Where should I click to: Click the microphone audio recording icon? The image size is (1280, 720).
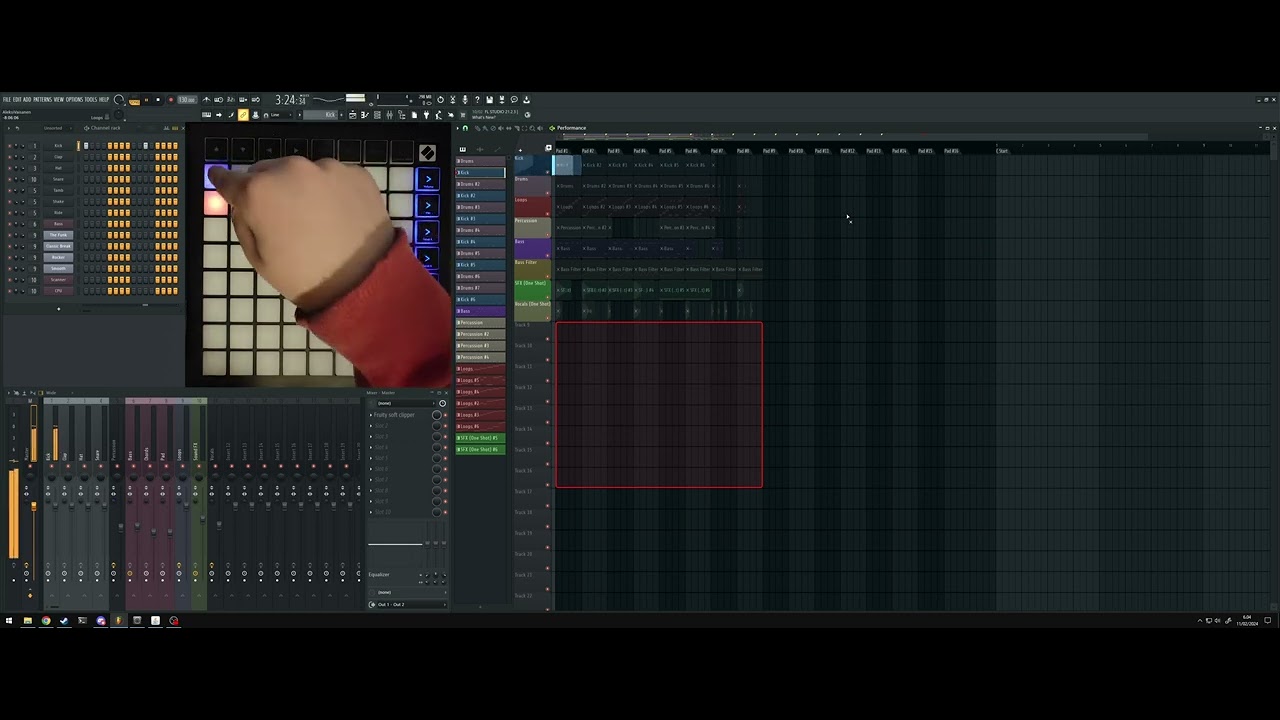click(x=465, y=99)
